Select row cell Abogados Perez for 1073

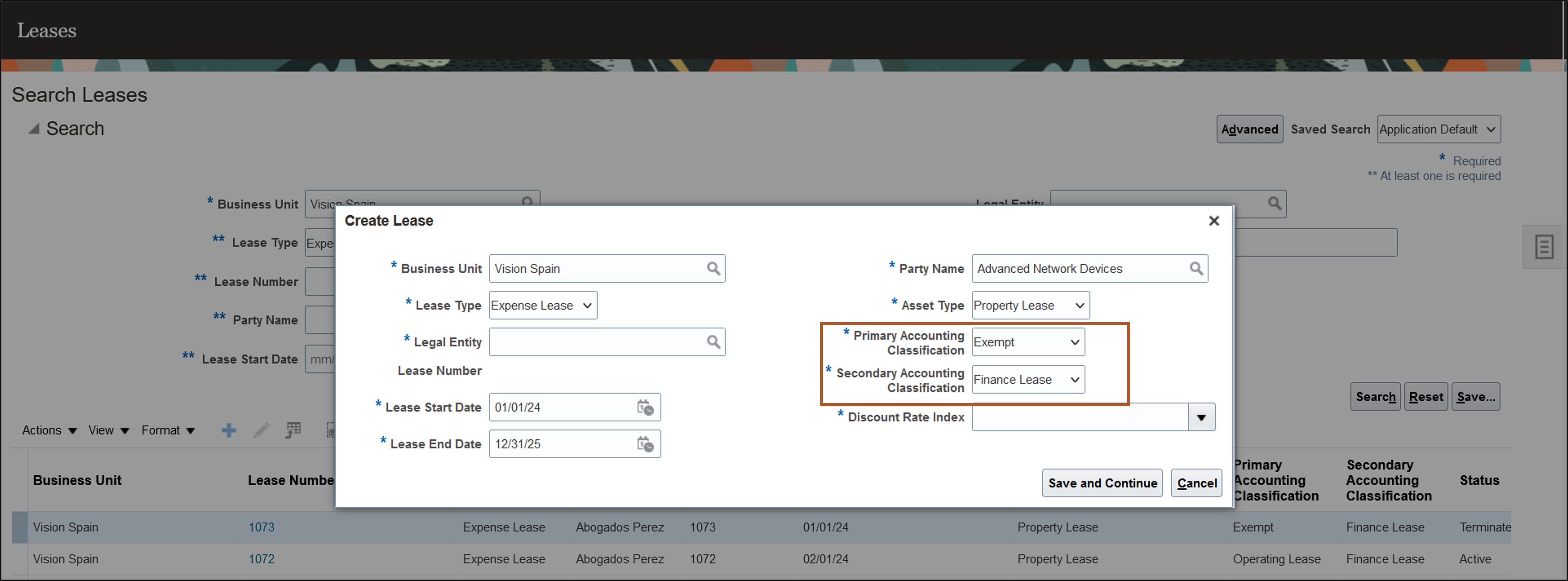(x=620, y=527)
